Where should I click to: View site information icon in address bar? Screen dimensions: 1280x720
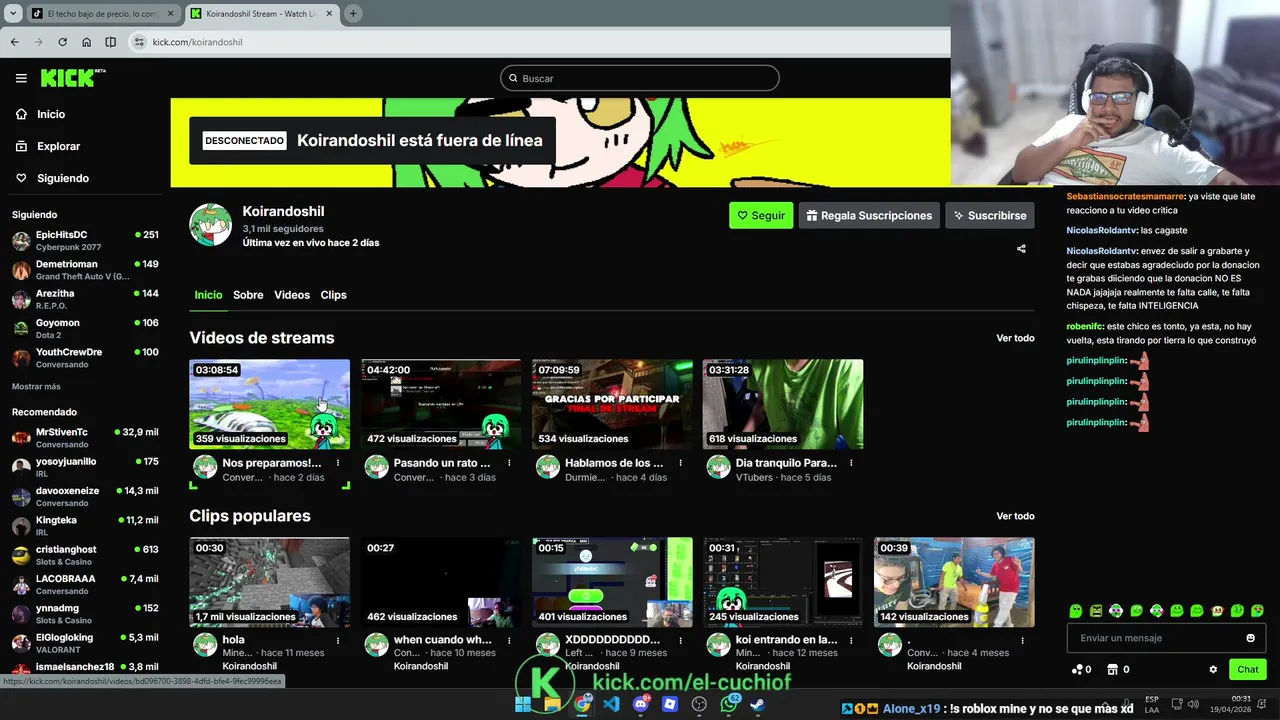[139, 42]
